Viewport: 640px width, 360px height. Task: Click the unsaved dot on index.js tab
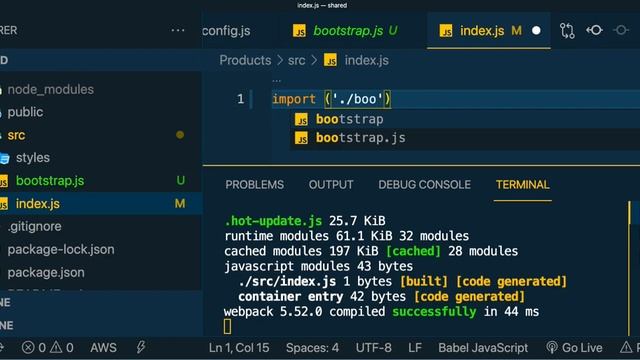click(x=536, y=31)
